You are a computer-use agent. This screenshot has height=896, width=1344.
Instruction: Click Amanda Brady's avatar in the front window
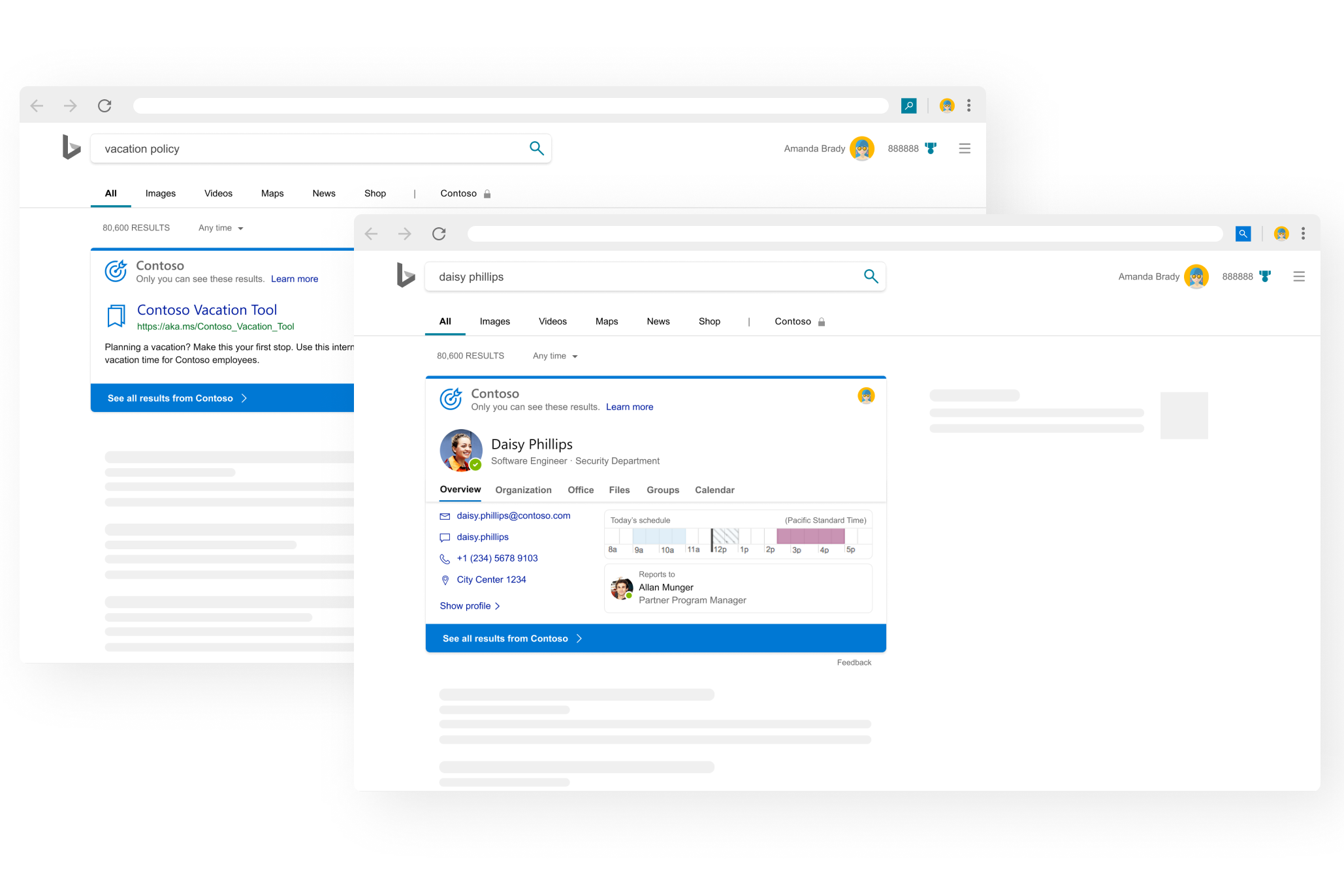click(x=1196, y=276)
